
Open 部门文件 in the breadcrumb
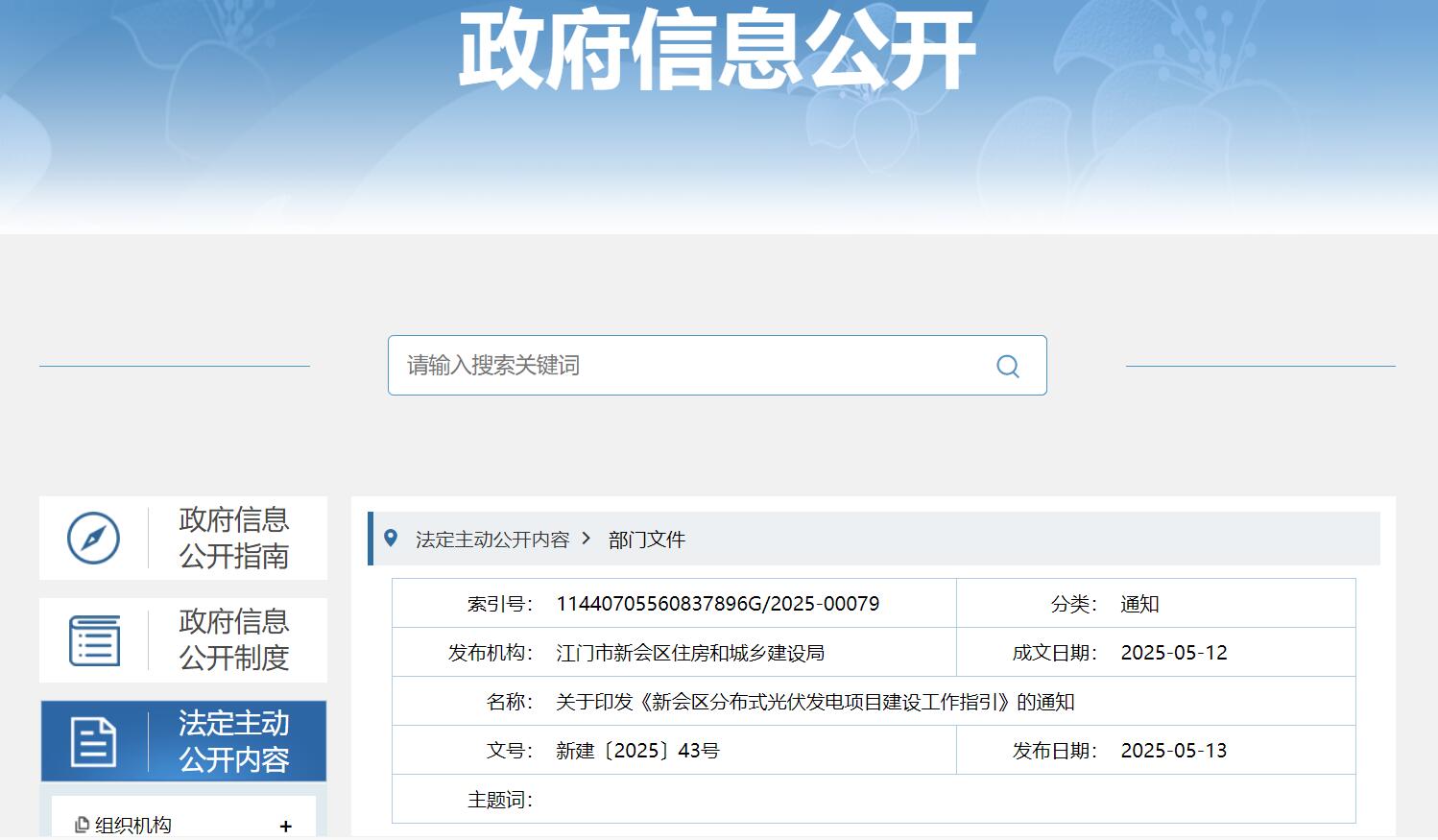[646, 540]
